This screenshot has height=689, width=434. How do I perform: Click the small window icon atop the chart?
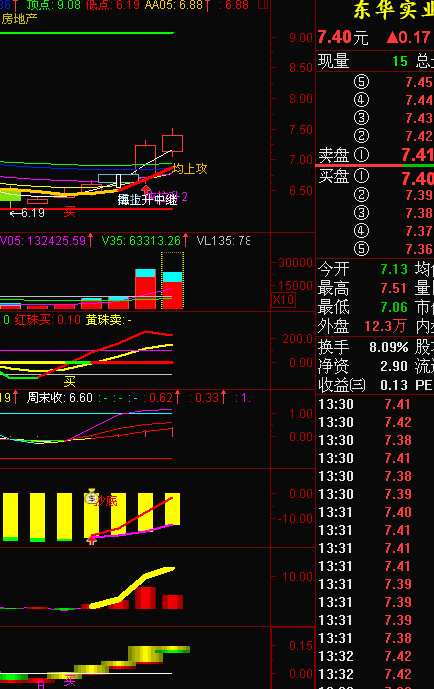(263, 5)
